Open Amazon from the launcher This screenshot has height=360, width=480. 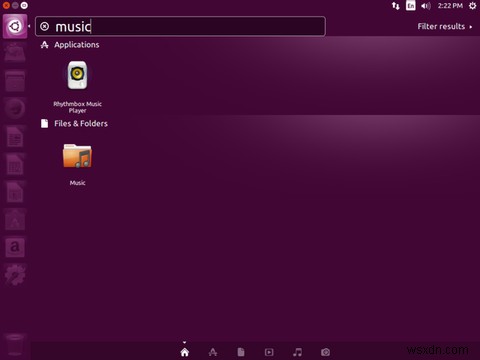point(15,247)
